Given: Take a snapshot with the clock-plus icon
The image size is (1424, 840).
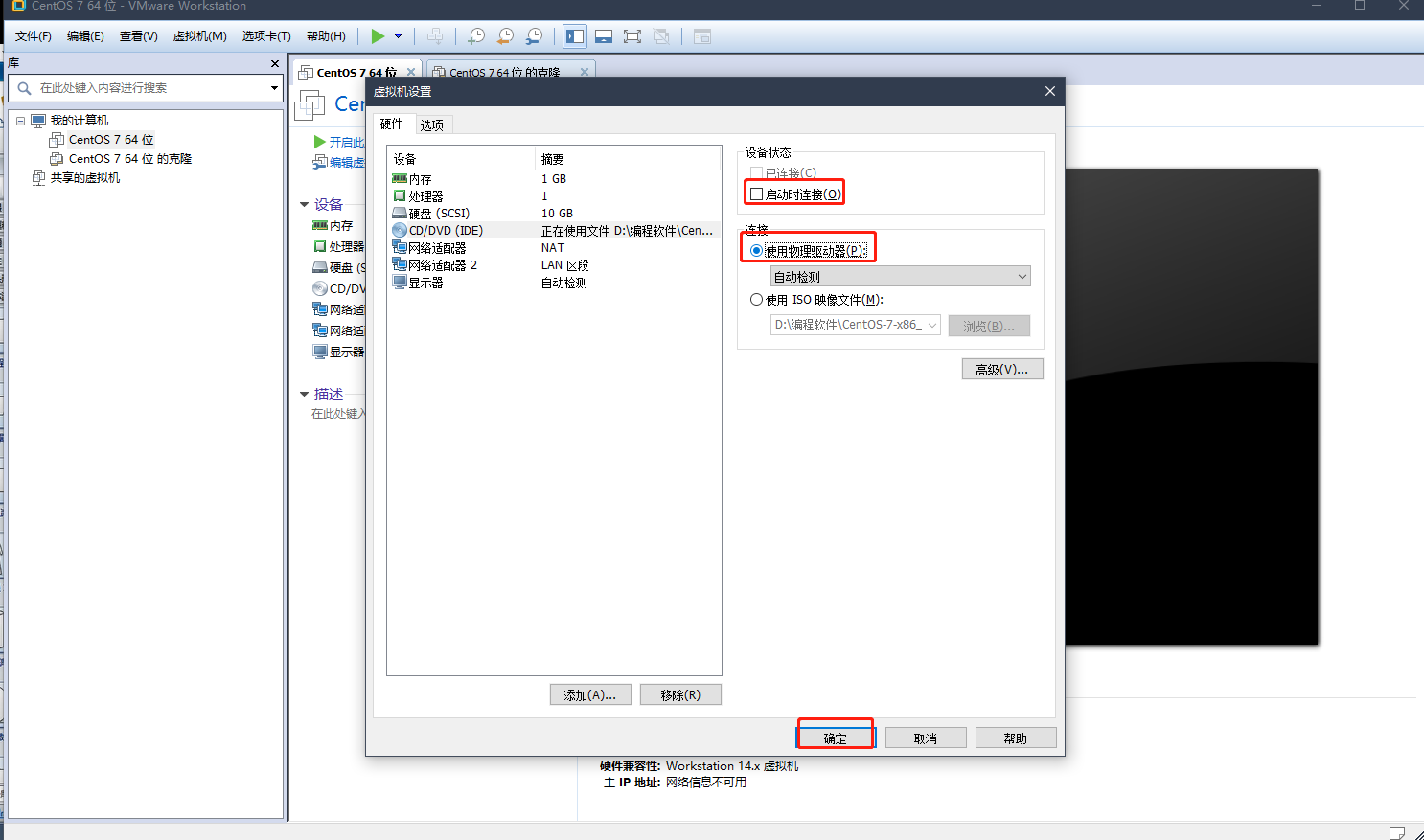Looking at the screenshot, I should (476, 36).
